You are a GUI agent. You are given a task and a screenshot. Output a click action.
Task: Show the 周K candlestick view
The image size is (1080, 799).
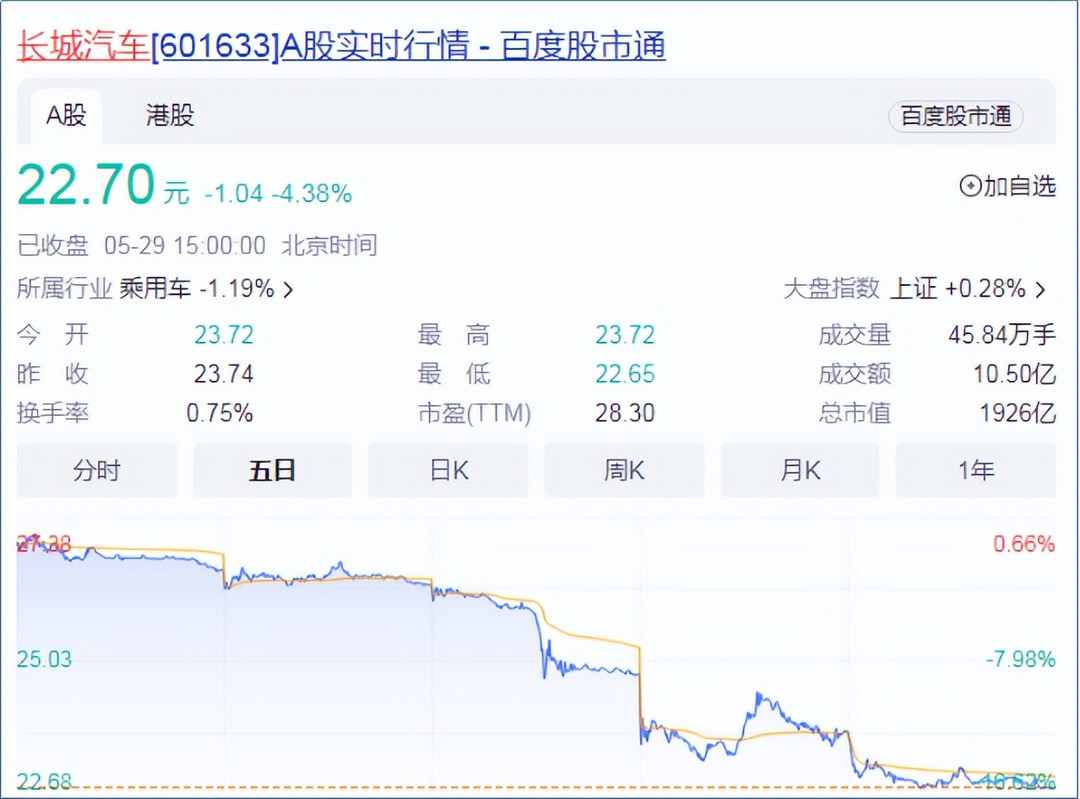coord(624,470)
